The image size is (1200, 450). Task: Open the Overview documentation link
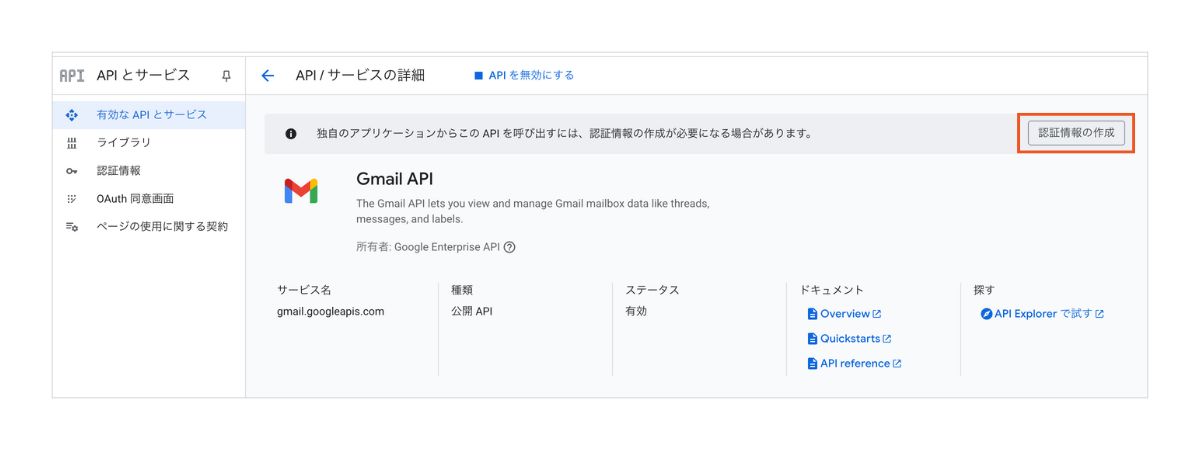845,314
